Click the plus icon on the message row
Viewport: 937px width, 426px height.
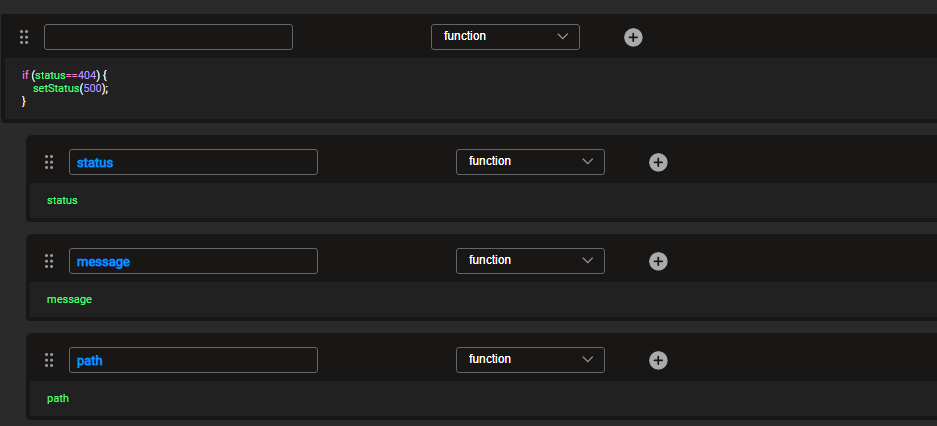[x=658, y=261]
